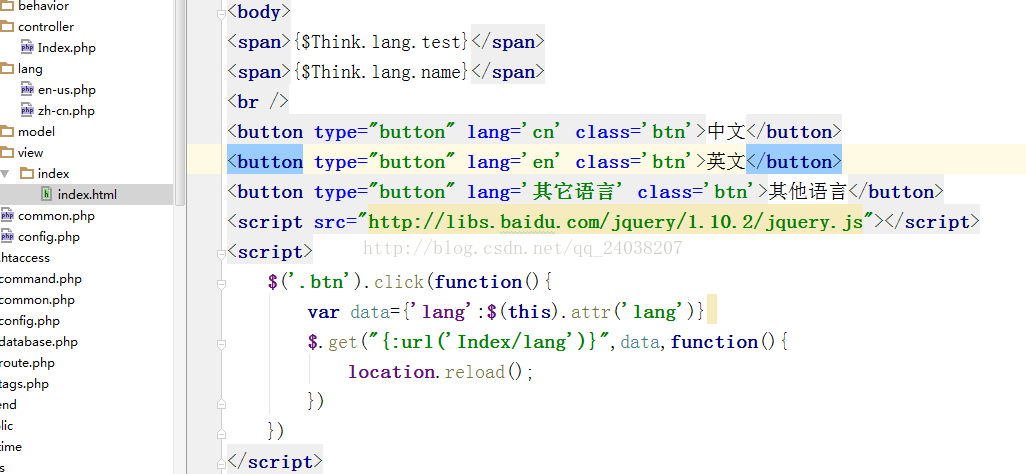Click the lang='cn' attribute in the code

(514, 132)
